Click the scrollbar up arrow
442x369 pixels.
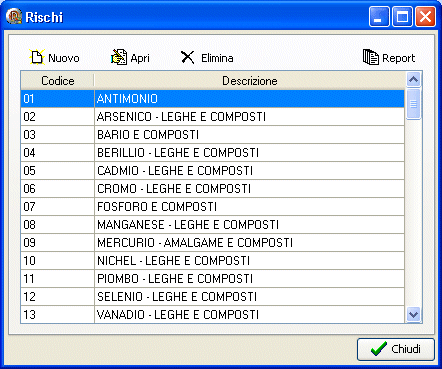(x=413, y=79)
